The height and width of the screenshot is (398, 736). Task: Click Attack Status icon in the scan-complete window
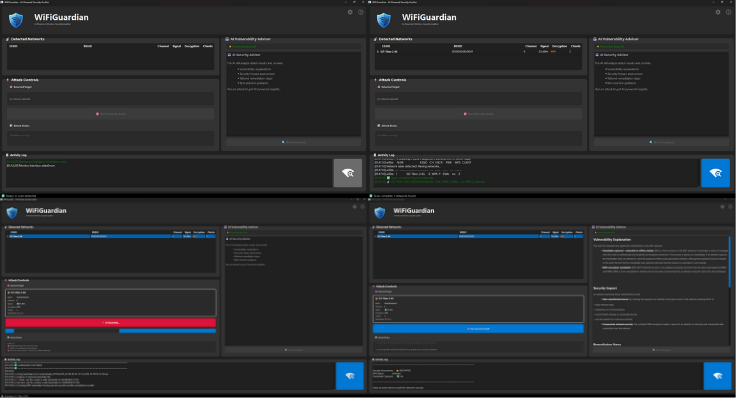click(378, 125)
